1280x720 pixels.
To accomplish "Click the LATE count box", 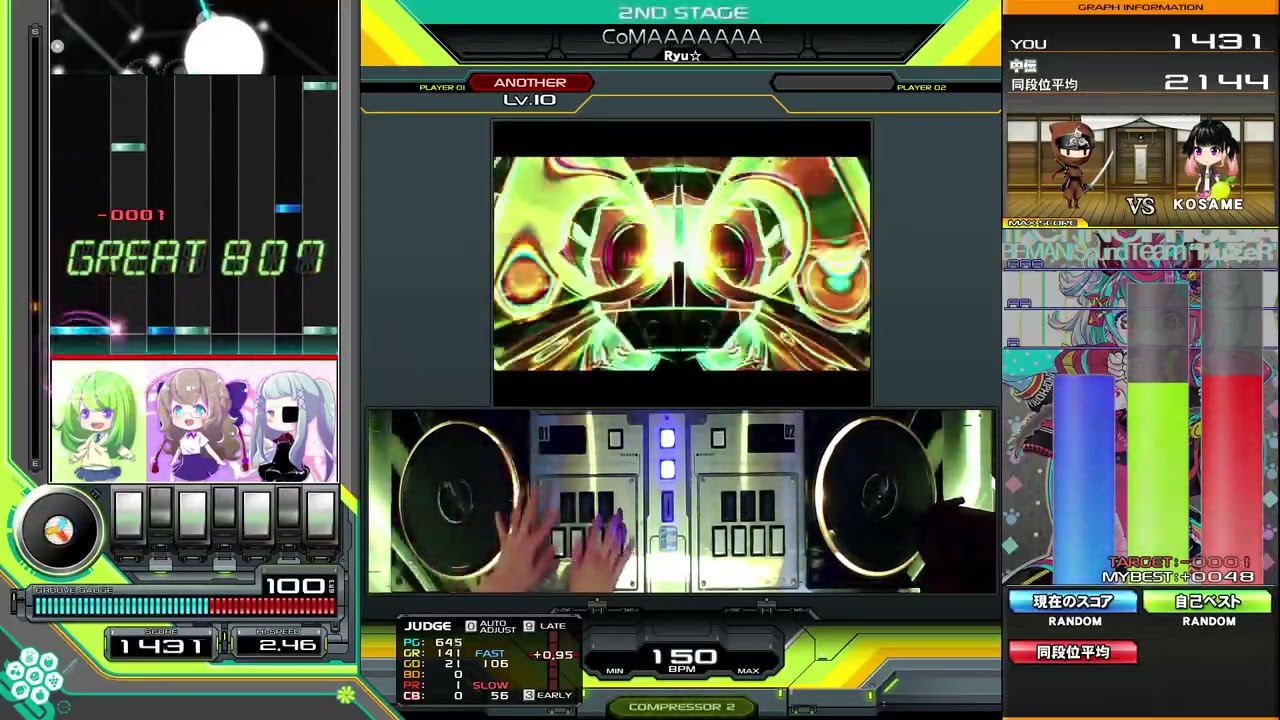I will coord(529,626).
